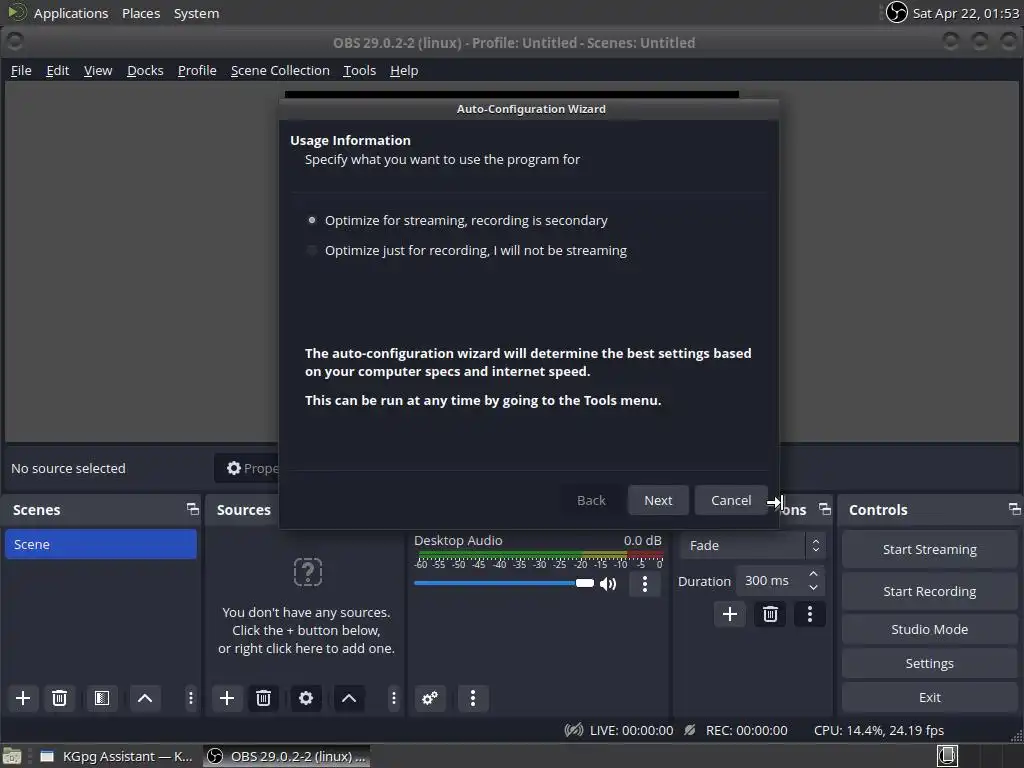Mute Desktop Audio speaker icon

click(x=608, y=583)
